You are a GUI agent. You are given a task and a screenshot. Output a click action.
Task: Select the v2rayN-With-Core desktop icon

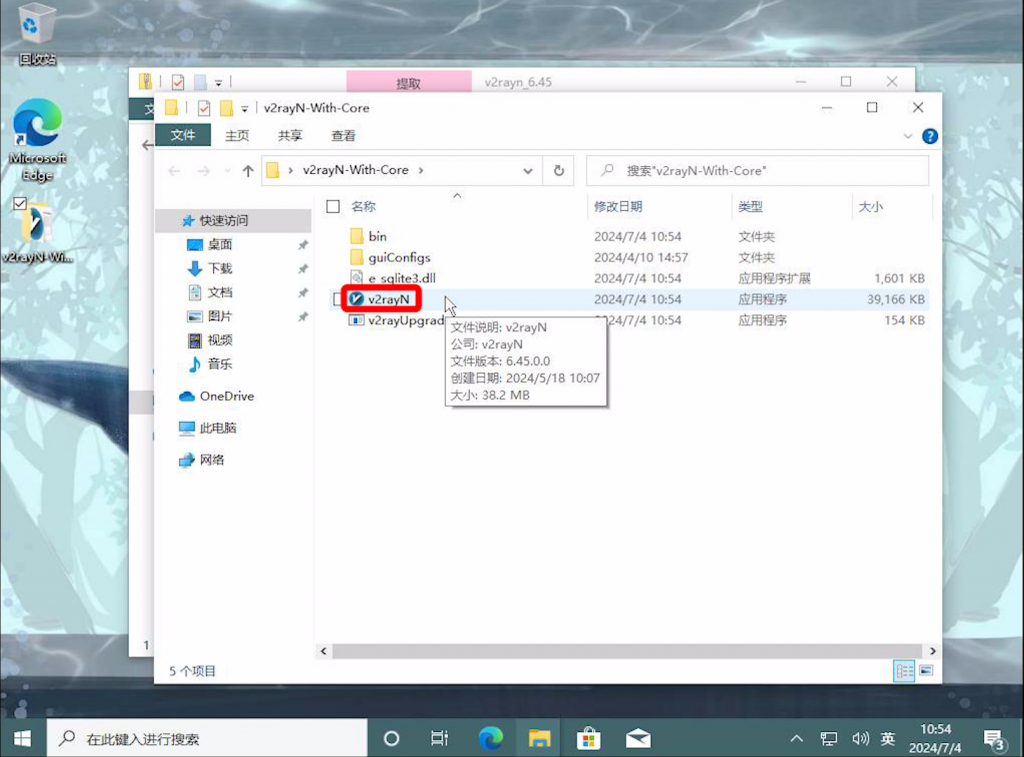37,231
